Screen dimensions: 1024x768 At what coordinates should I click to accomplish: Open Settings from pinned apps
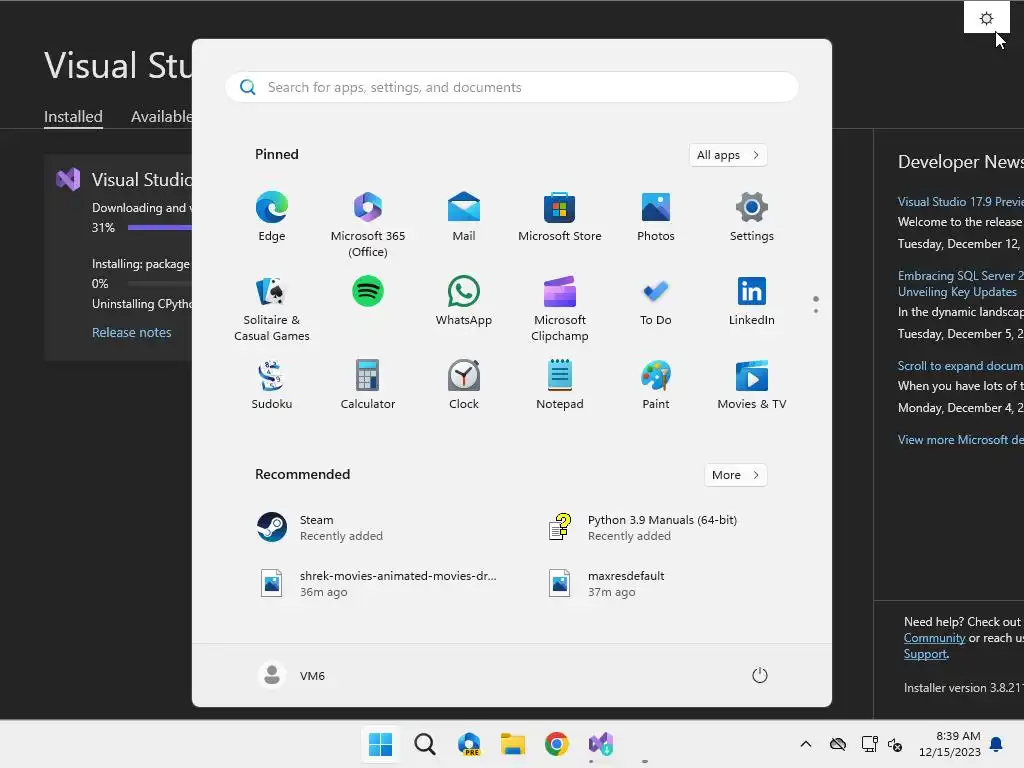(752, 217)
